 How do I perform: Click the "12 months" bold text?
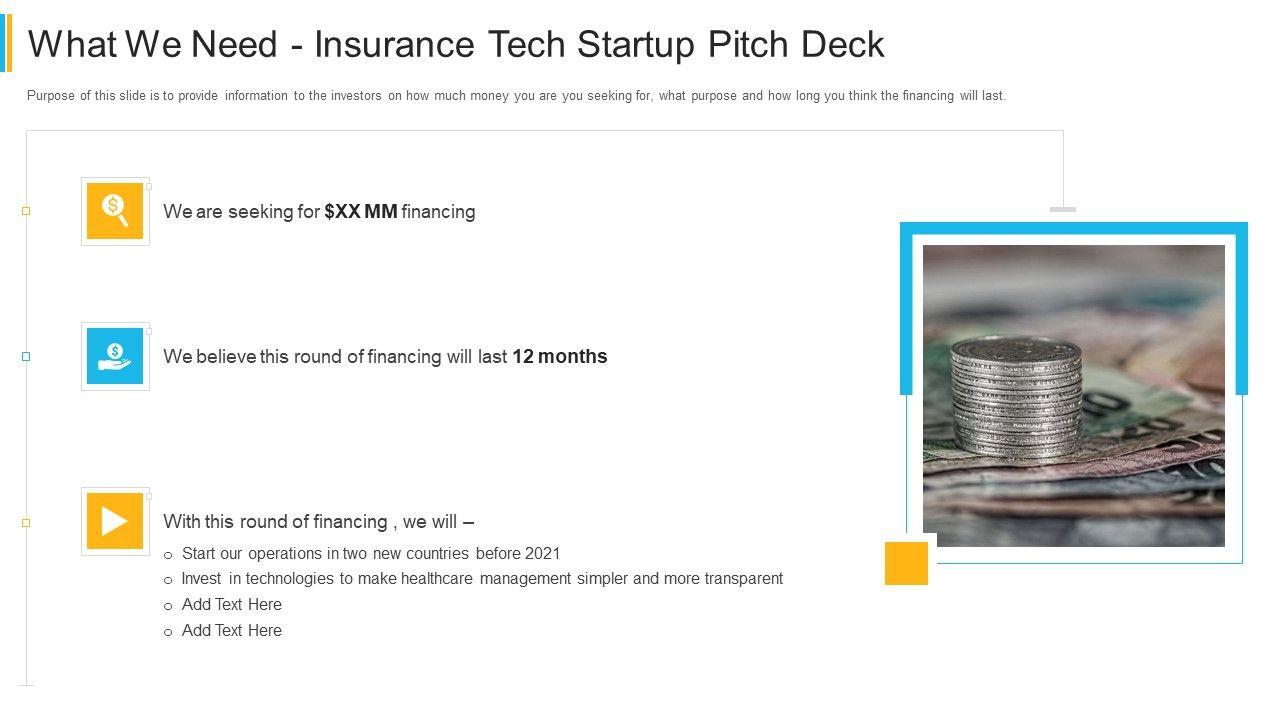559,357
